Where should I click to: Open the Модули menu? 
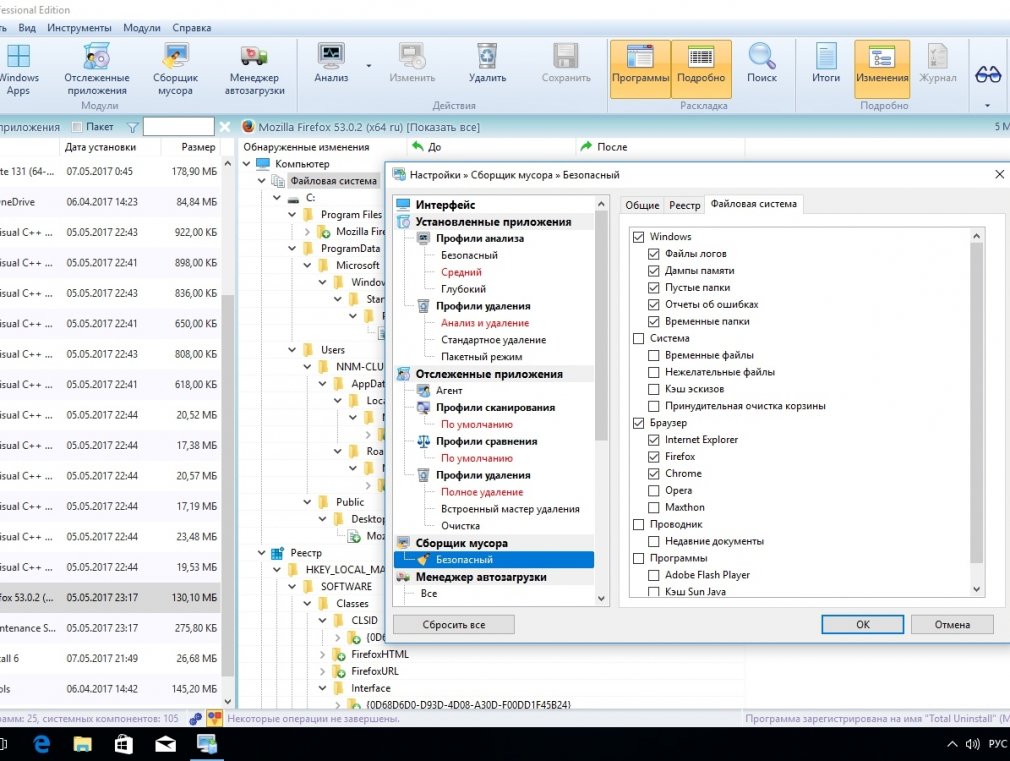click(142, 28)
